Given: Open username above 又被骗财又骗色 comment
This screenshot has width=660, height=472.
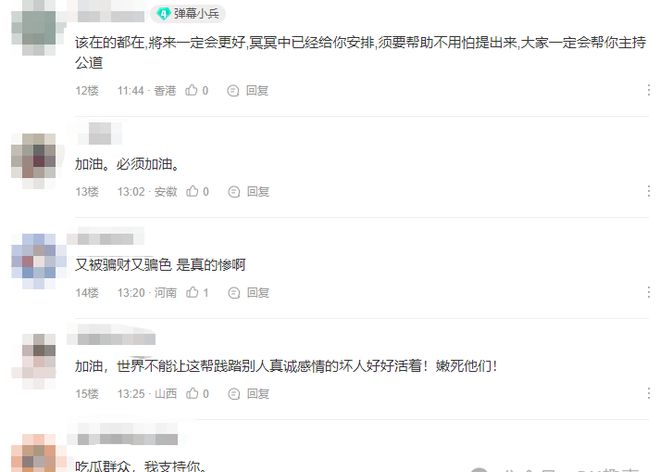Looking at the screenshot, I should (105, 238).
